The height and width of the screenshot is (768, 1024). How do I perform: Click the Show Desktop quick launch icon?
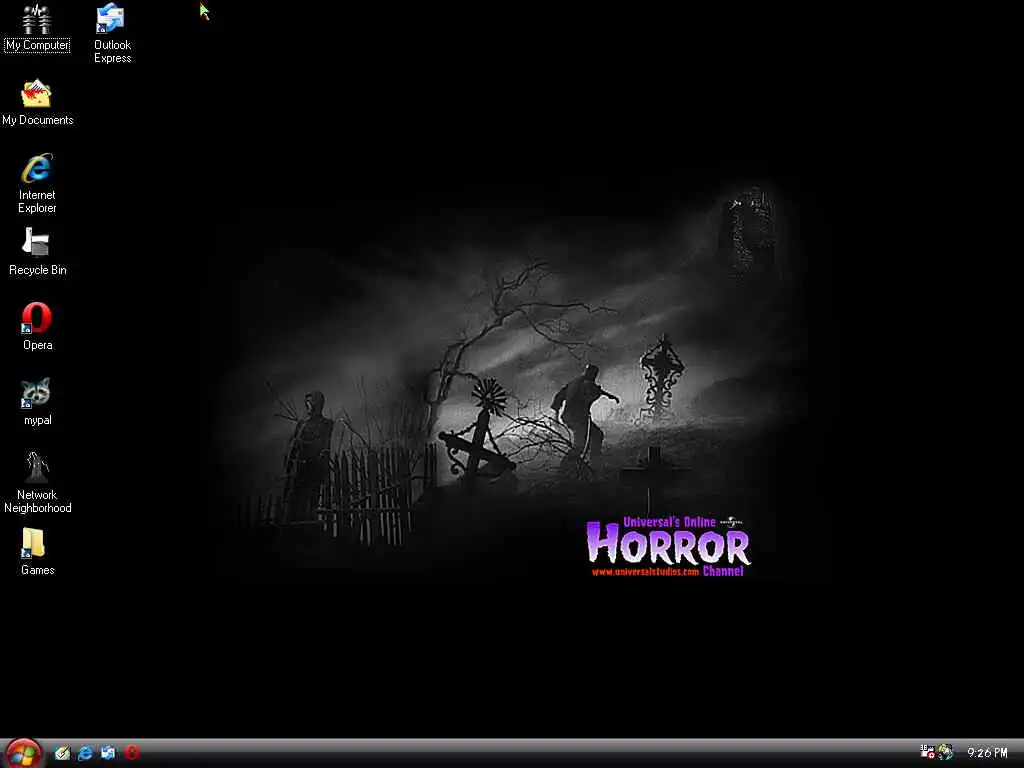tap(62, 753)
